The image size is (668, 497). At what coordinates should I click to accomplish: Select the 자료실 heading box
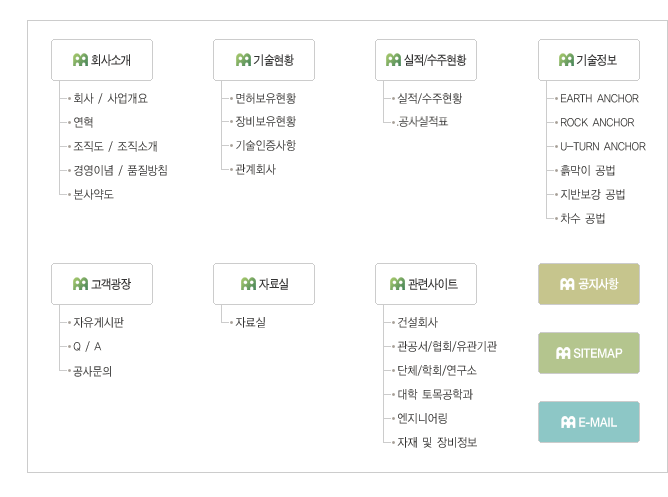click(264, 284)
